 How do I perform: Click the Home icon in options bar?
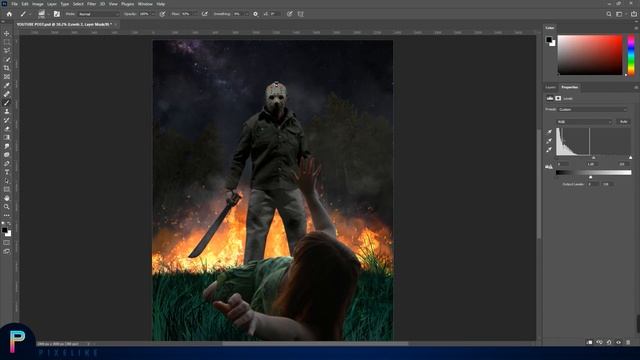coord(9,14)
